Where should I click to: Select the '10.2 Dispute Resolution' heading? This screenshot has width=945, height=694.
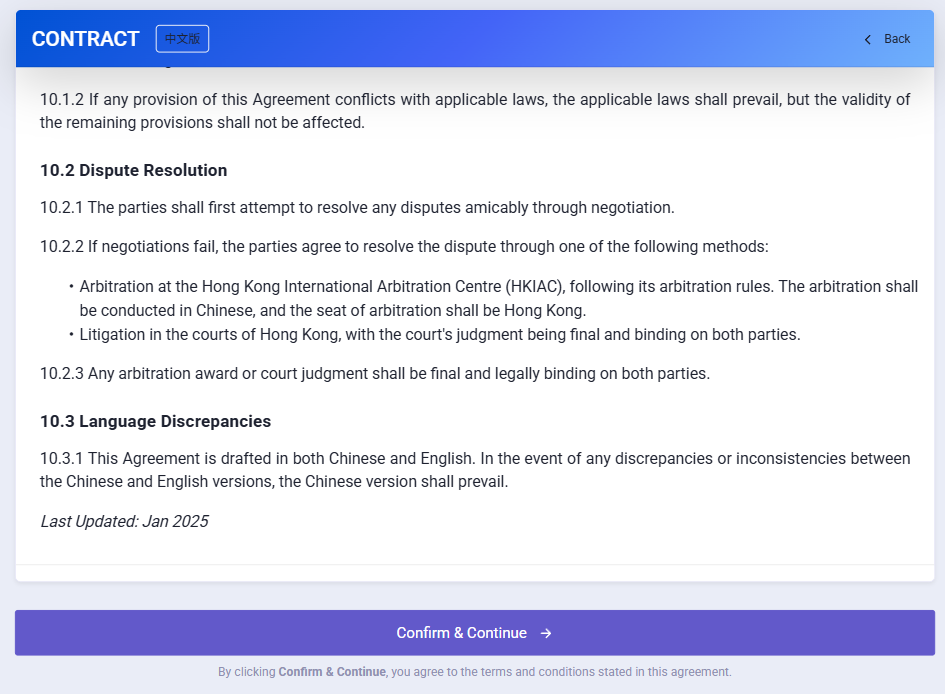(x=133, y=170)
